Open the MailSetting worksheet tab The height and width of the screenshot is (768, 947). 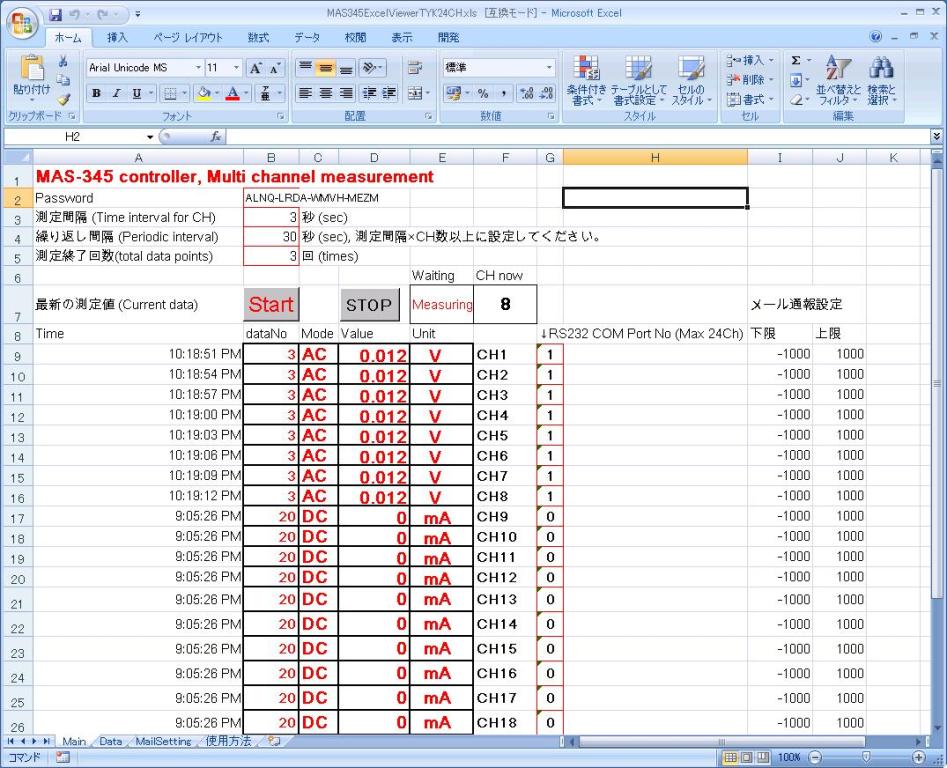pyautogui.click(x=163, y=741)
